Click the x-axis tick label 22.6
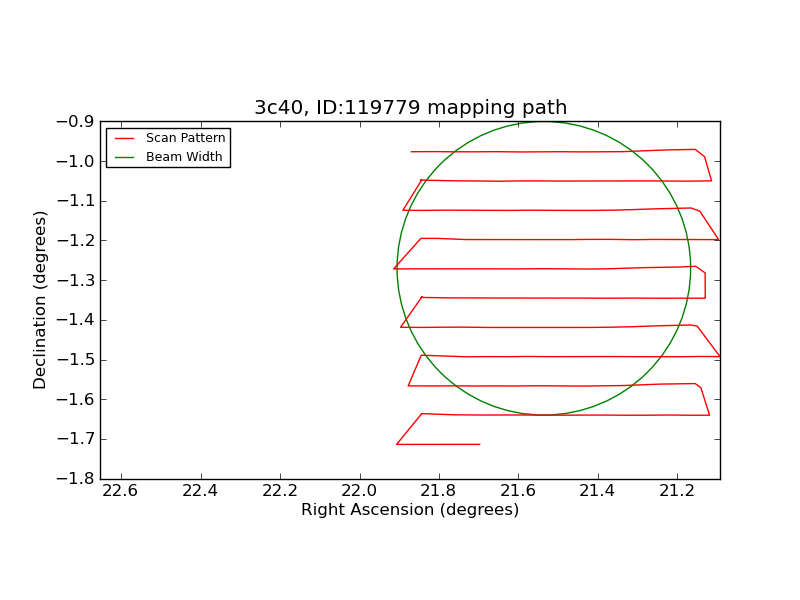Screen dimensions: 800x600 [x=120, y=491]
